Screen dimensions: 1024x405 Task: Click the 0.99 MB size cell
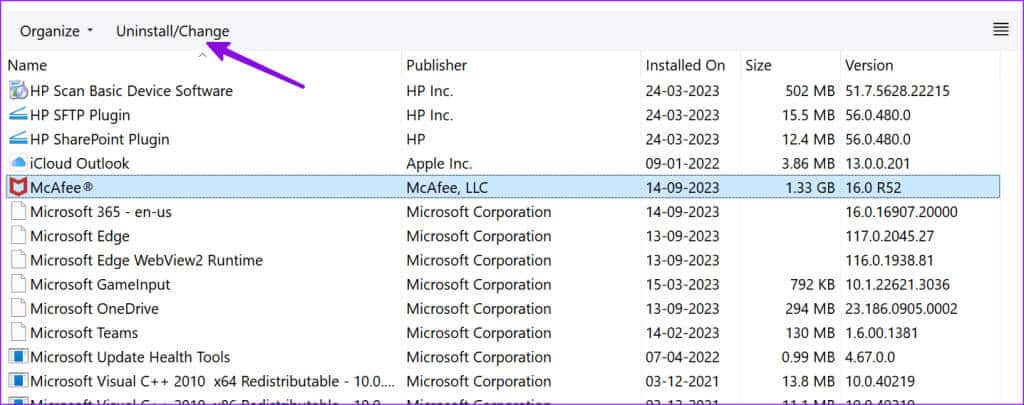(807, 357)
